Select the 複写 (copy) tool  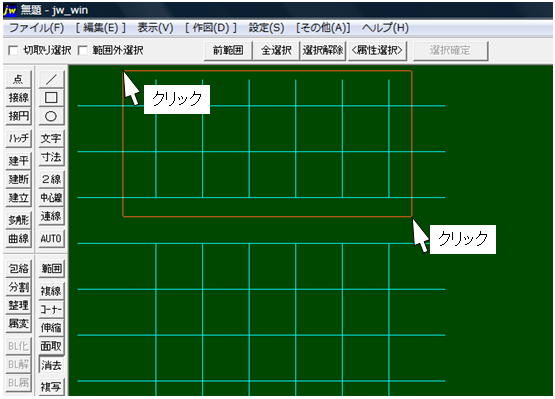pos(51,387)
